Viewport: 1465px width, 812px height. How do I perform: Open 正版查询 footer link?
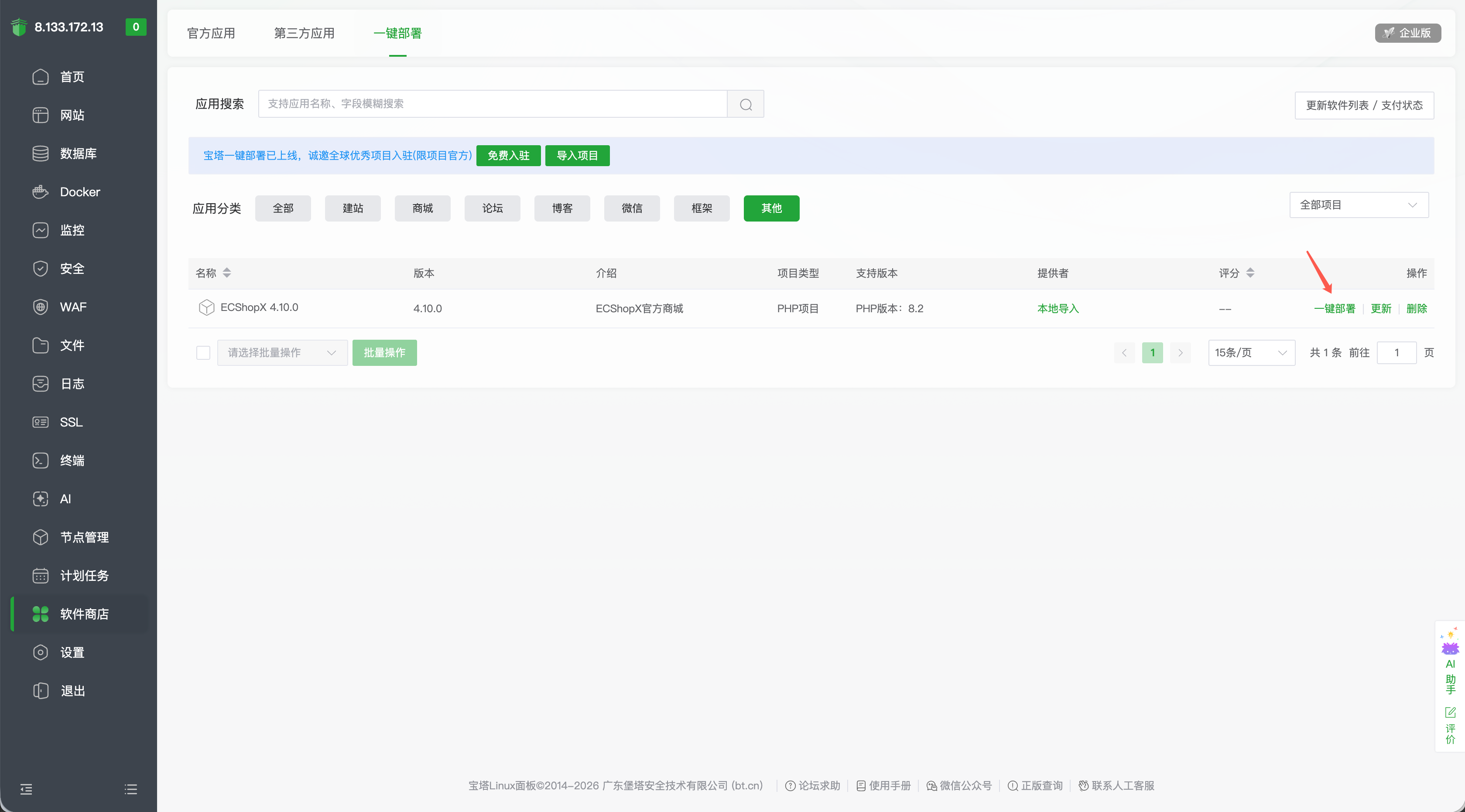click(x=1035, y=785)
